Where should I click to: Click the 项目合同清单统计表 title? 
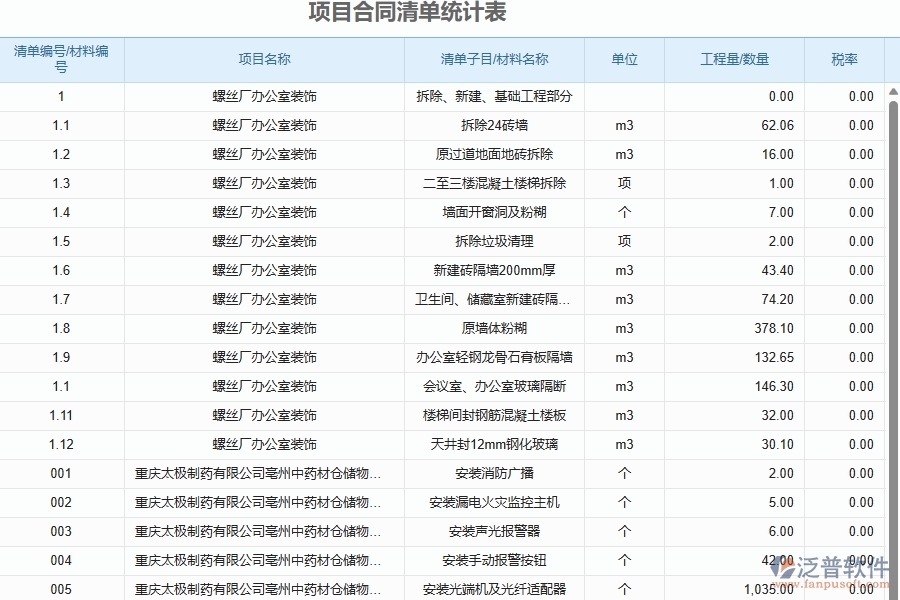click(x=404, y=13)
